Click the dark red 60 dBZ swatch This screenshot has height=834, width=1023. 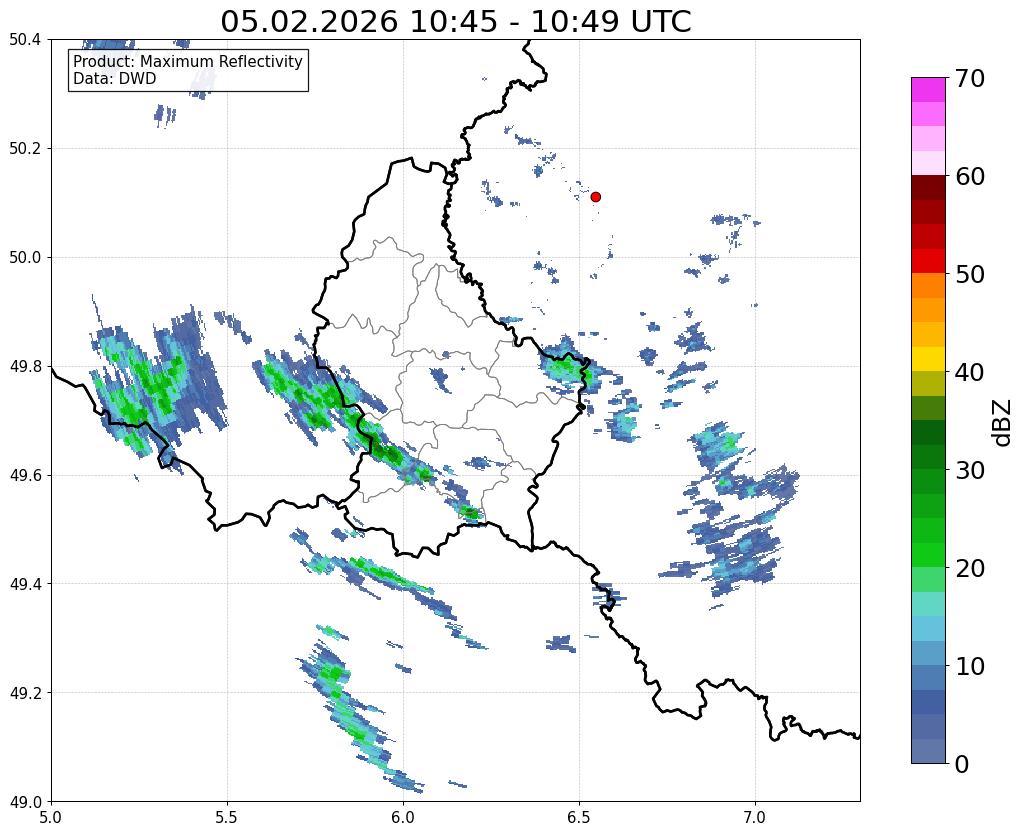[928, 188]
